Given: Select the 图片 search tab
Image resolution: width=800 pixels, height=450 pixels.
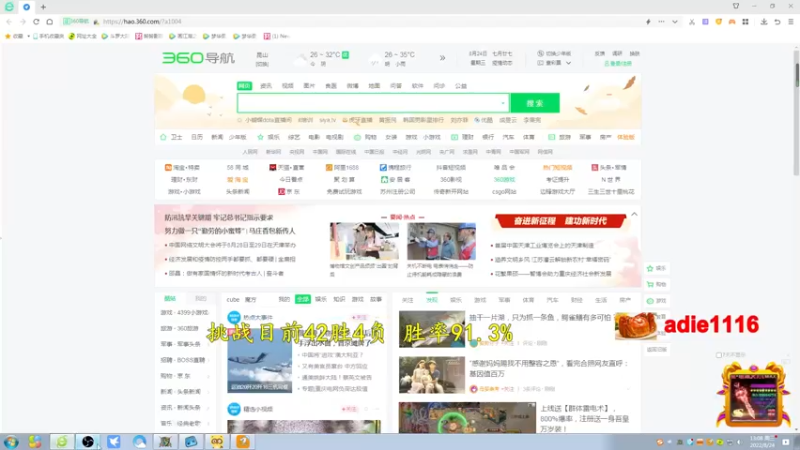Looking at the screenshot, I should click(309, 86).
